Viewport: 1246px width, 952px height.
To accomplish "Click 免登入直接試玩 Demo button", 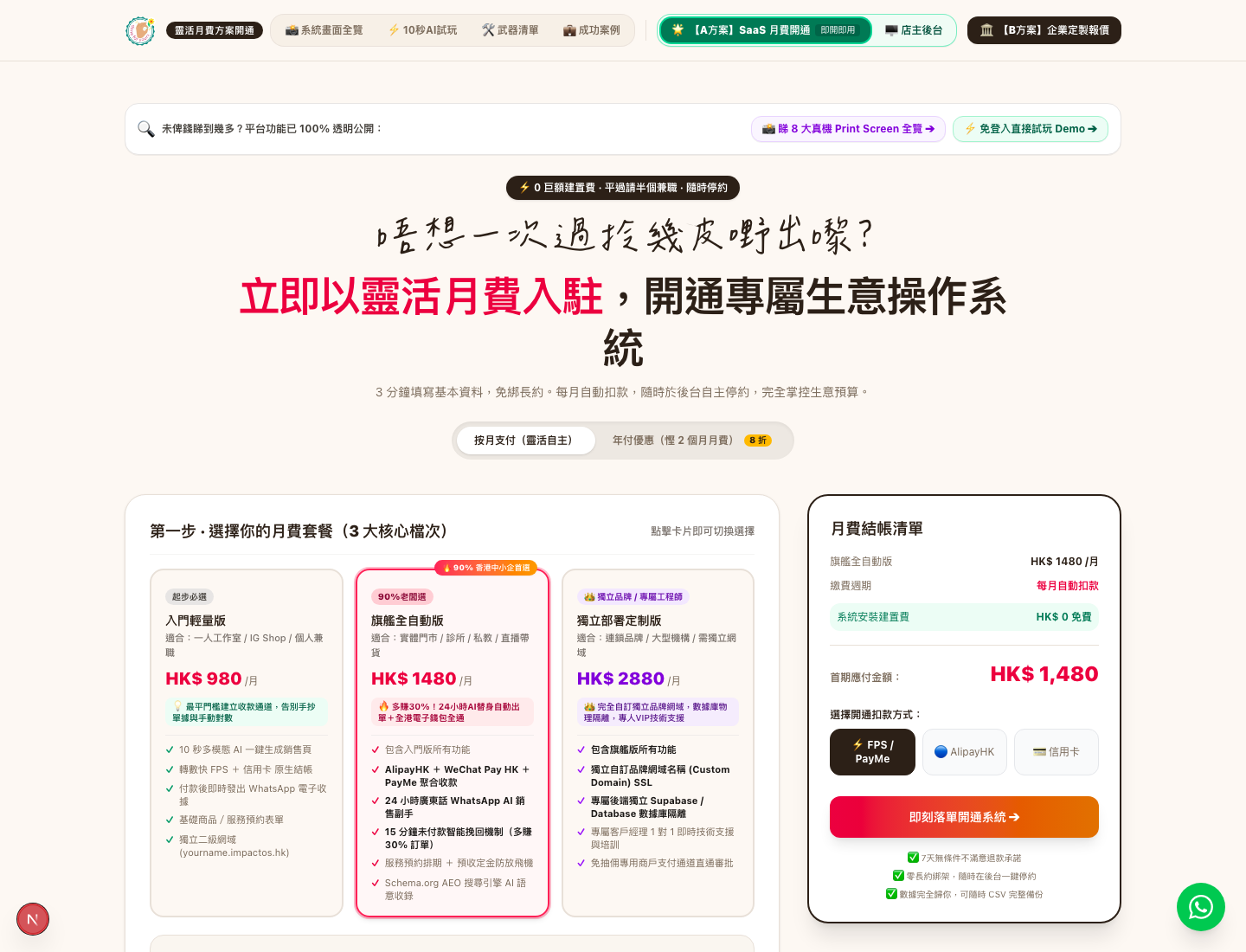I will [1031, 129].
